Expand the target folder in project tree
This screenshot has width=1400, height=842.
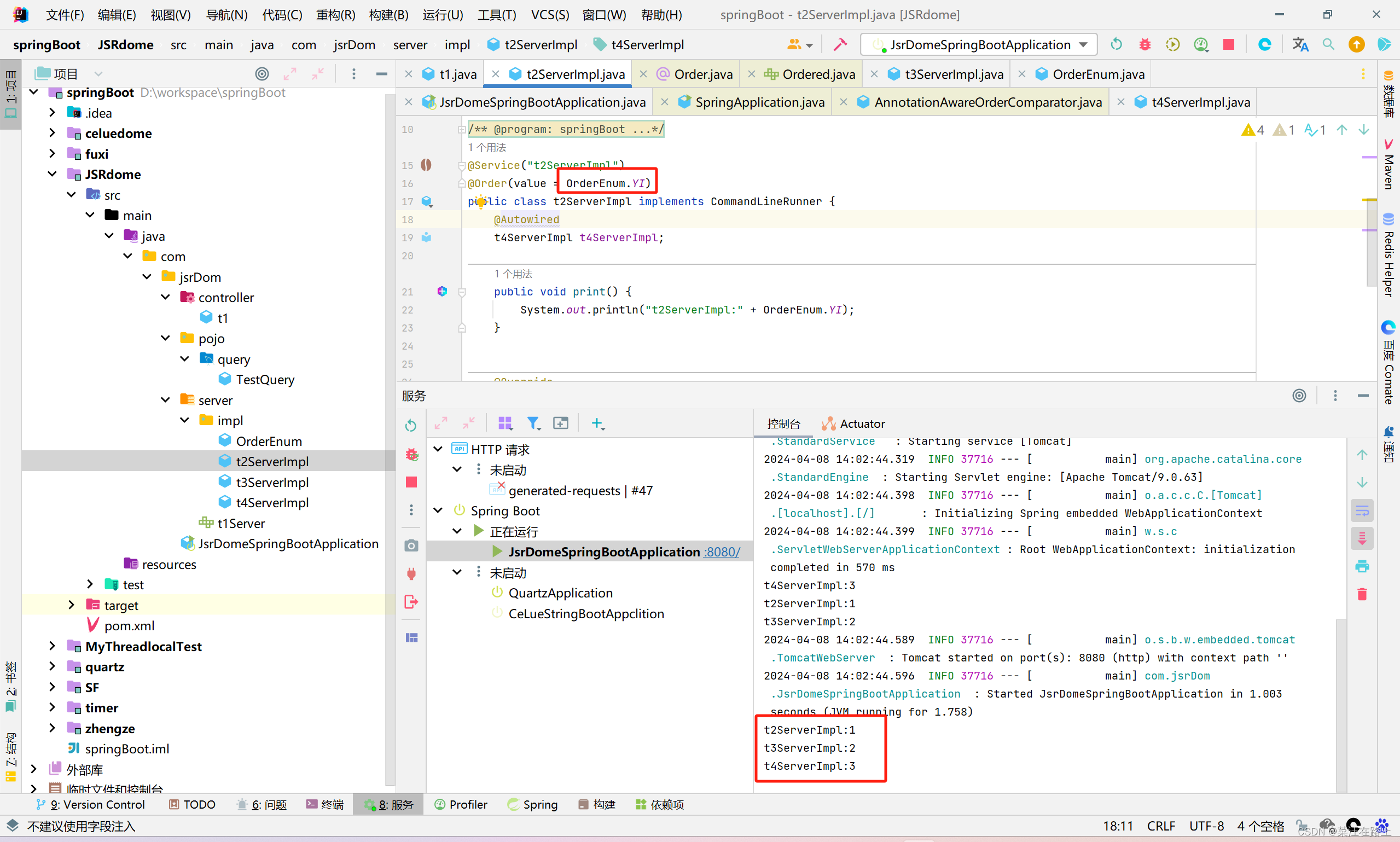[x=72, y=606]
